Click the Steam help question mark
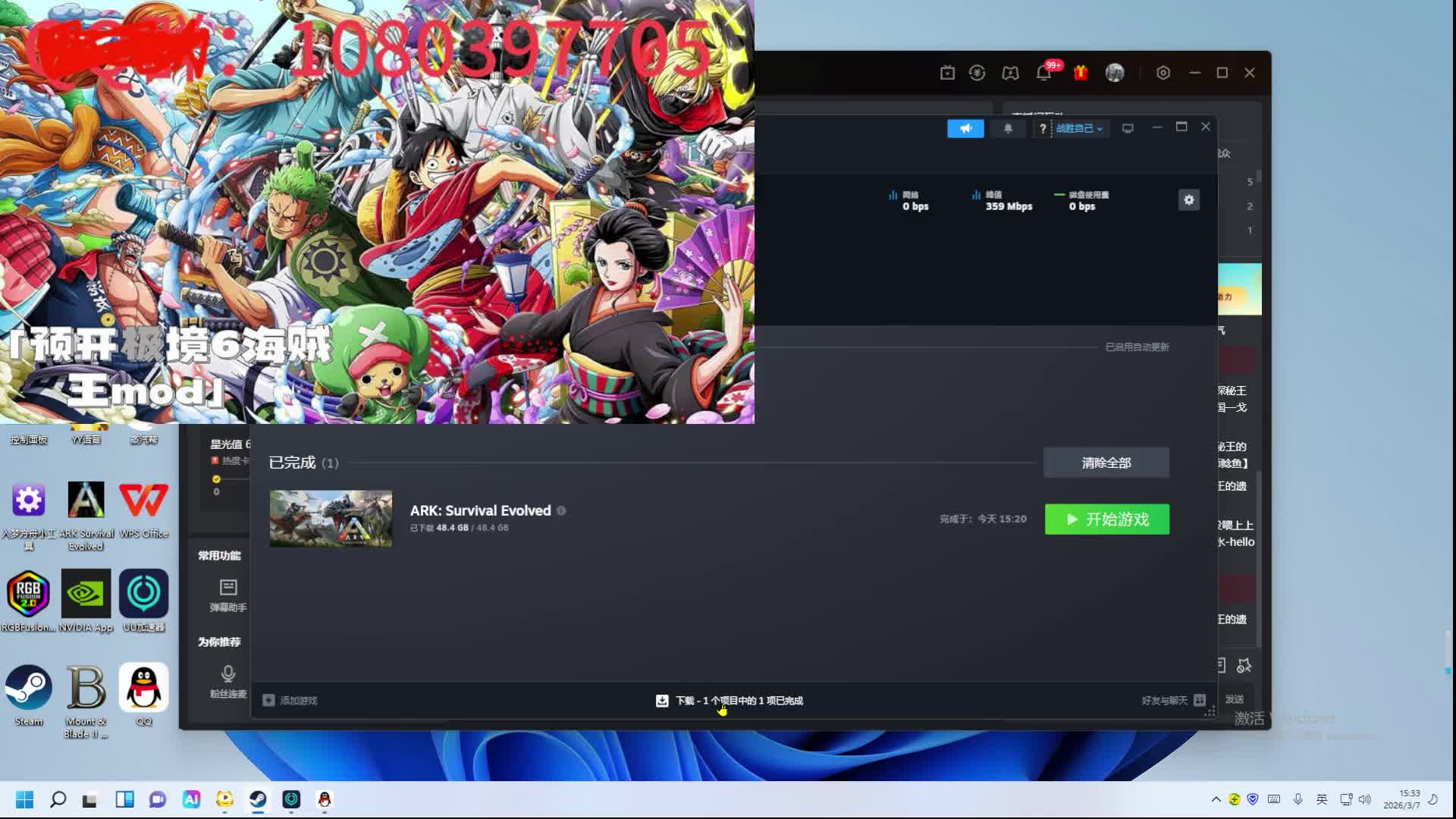This screenshot has height=819, width=1456. click(1043, 128)
